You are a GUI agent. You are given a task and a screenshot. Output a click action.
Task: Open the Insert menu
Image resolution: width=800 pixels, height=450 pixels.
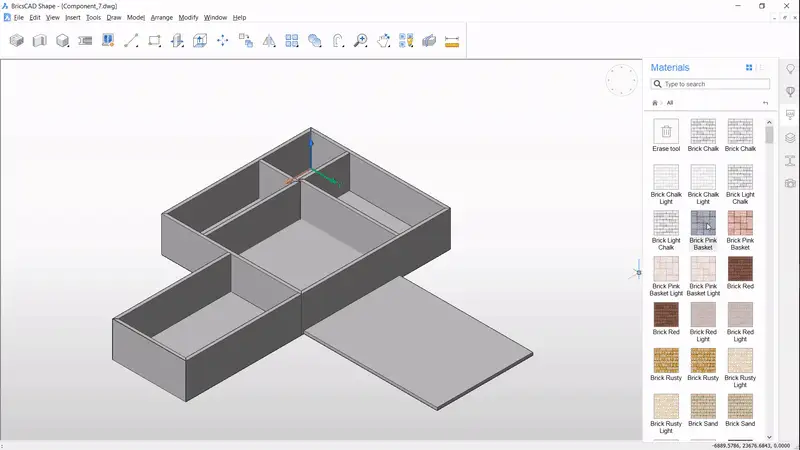[72, 17]
